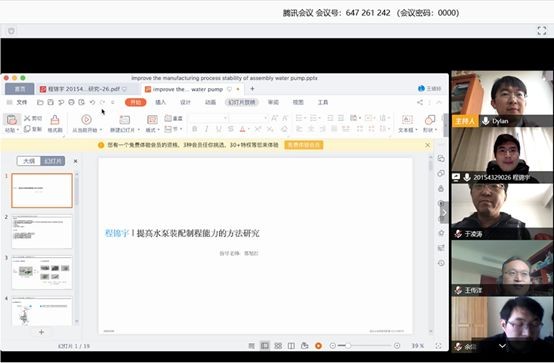Click the Cut scissors icon

[x=27, y=118]
